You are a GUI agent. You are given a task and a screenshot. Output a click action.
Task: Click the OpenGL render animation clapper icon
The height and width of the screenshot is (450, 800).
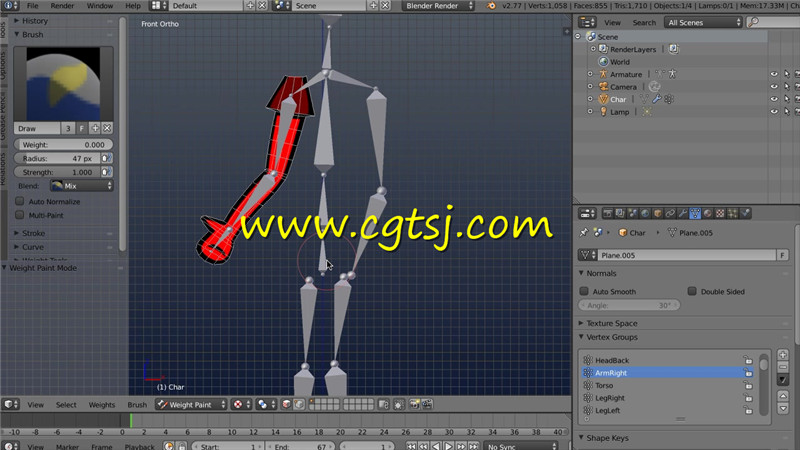tap(427, 405)
